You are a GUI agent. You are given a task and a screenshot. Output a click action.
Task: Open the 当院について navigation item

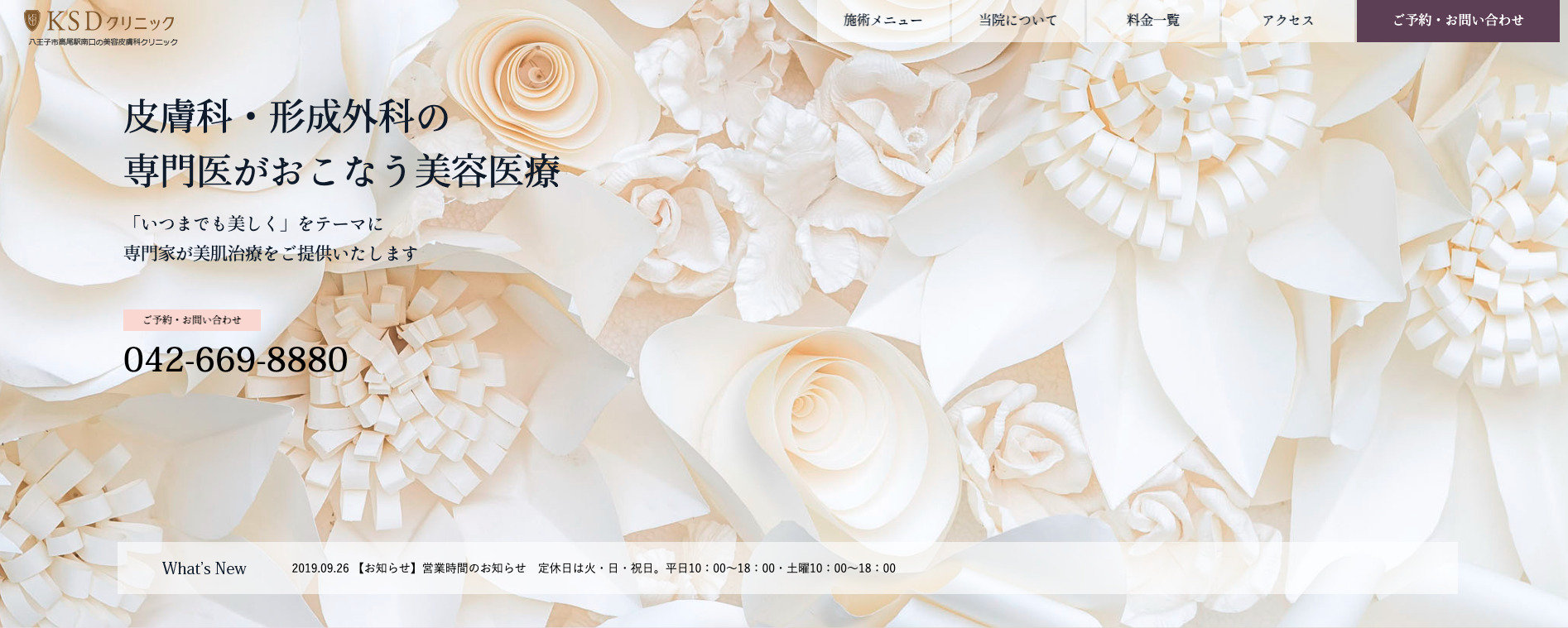click(x=1018, y=21)
